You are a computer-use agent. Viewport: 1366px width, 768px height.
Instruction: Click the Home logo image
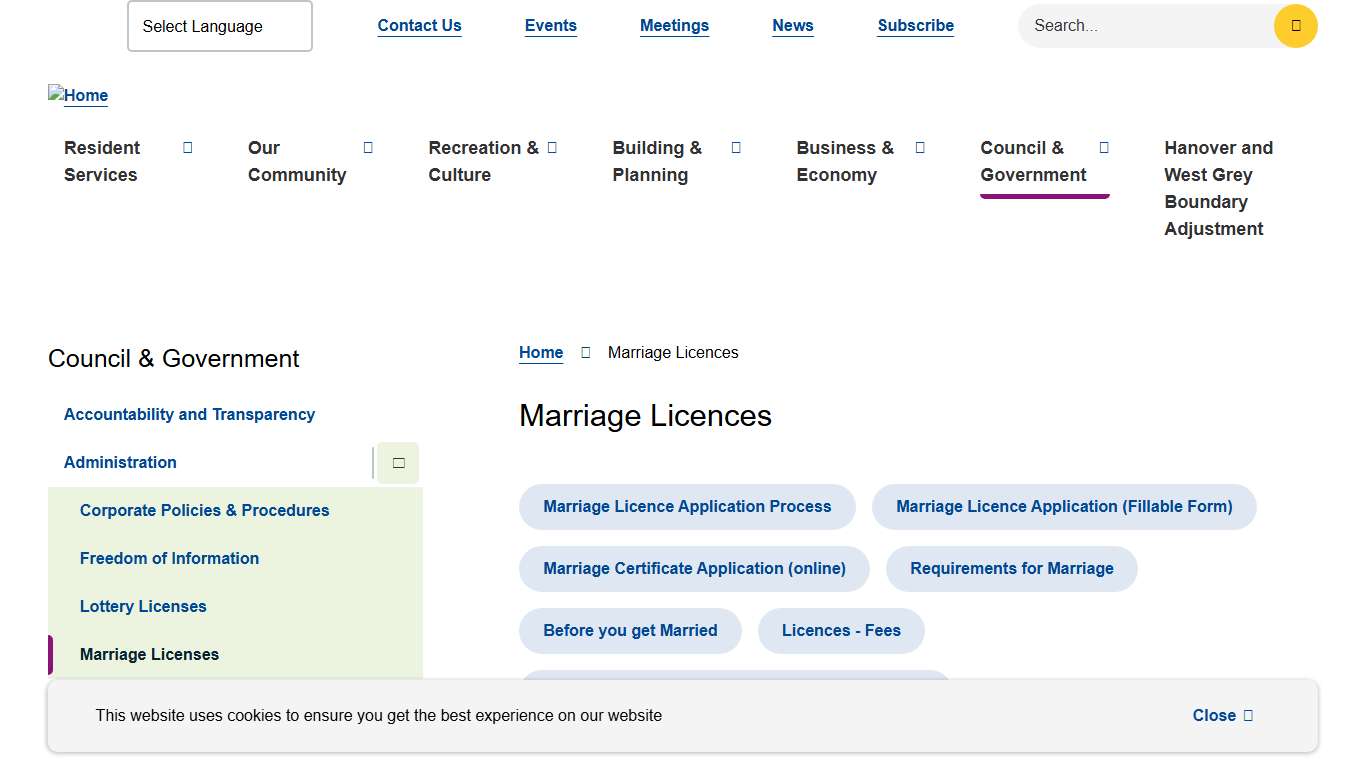pos(78,95)
